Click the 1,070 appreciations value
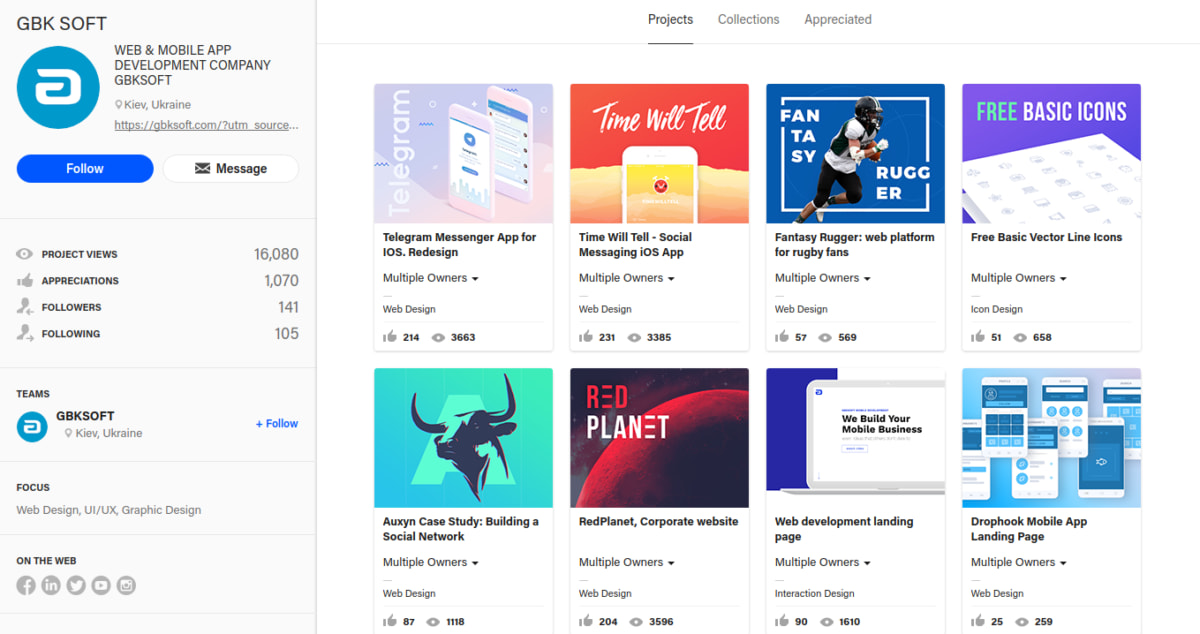 (x=282, y=281)
